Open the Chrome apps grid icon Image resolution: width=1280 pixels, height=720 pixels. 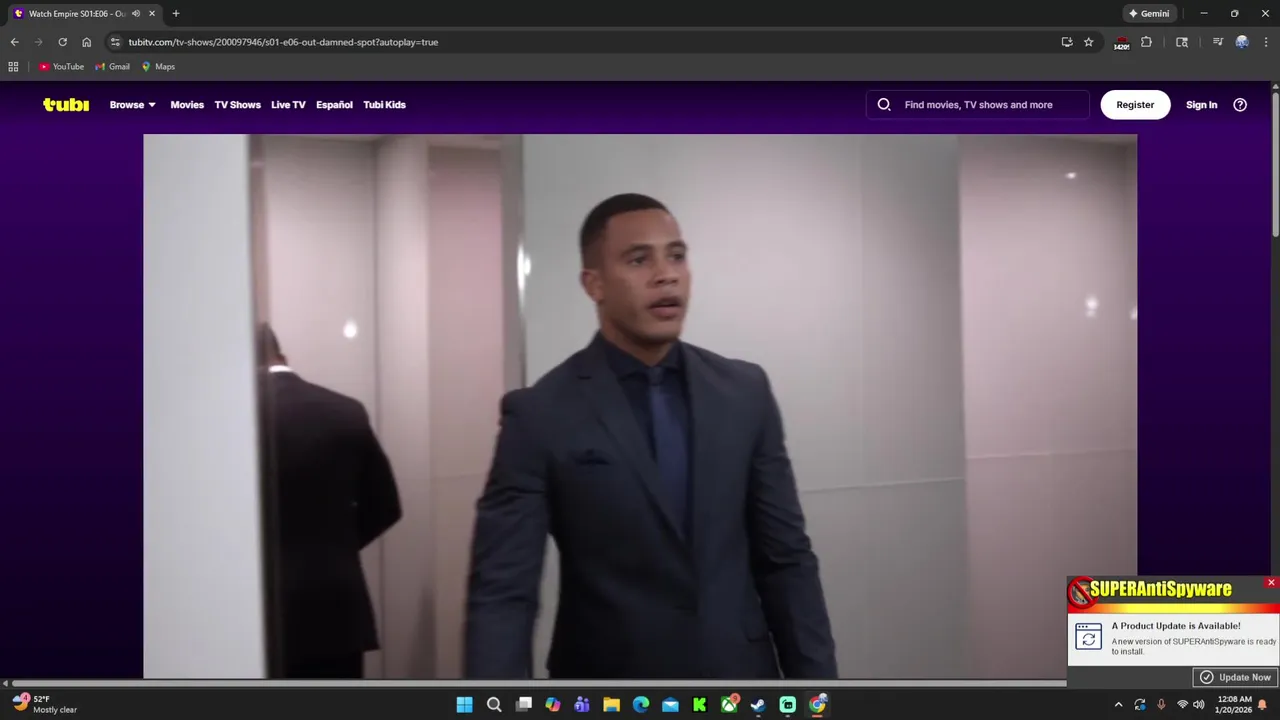tap(13, 67)
